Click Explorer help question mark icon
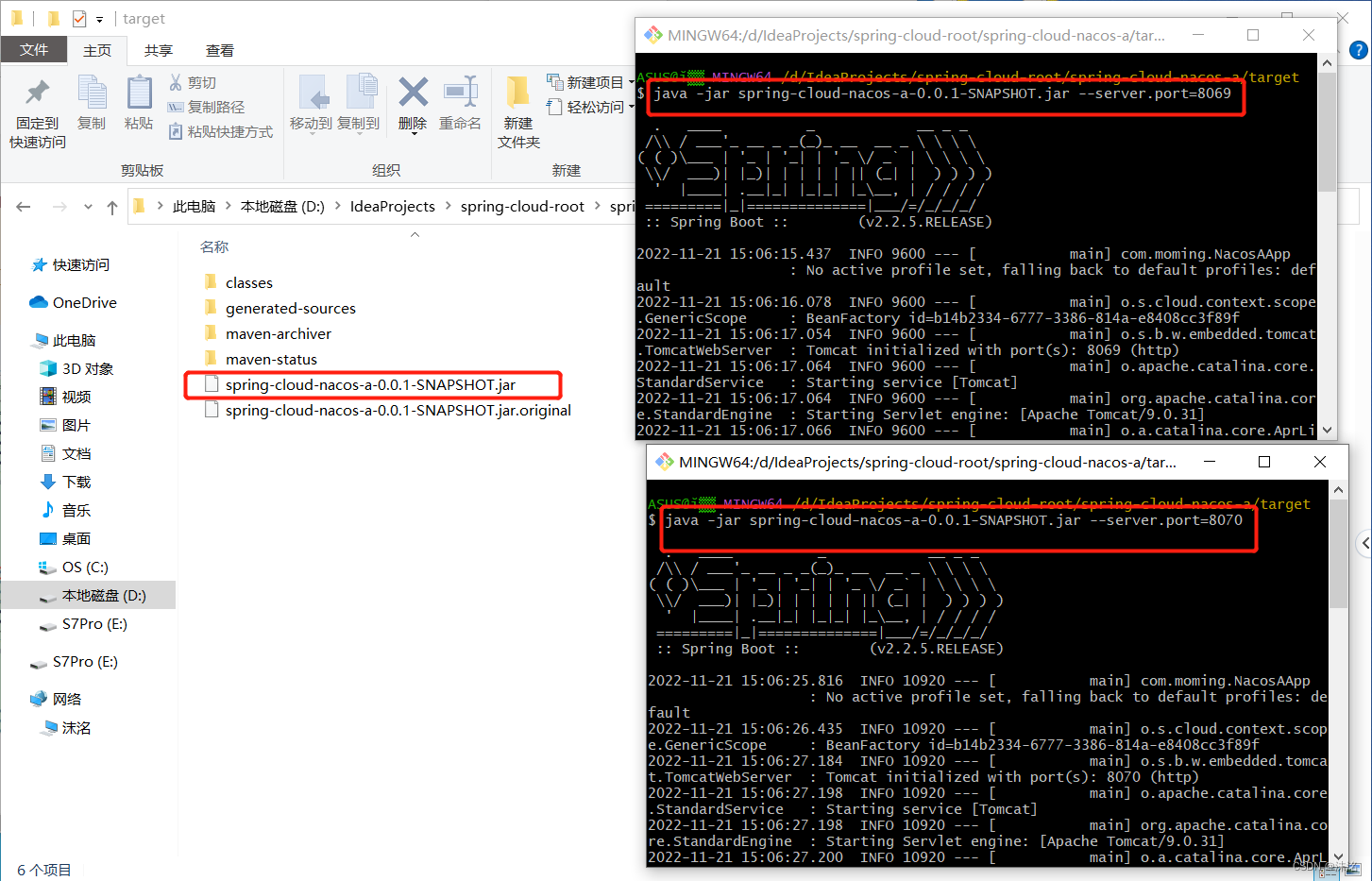The image size is (1372, 881). click(x=1359, y=50)
